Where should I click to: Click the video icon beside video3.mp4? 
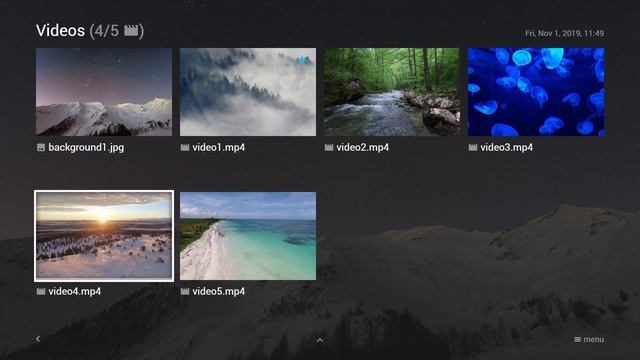coord(473,147)
